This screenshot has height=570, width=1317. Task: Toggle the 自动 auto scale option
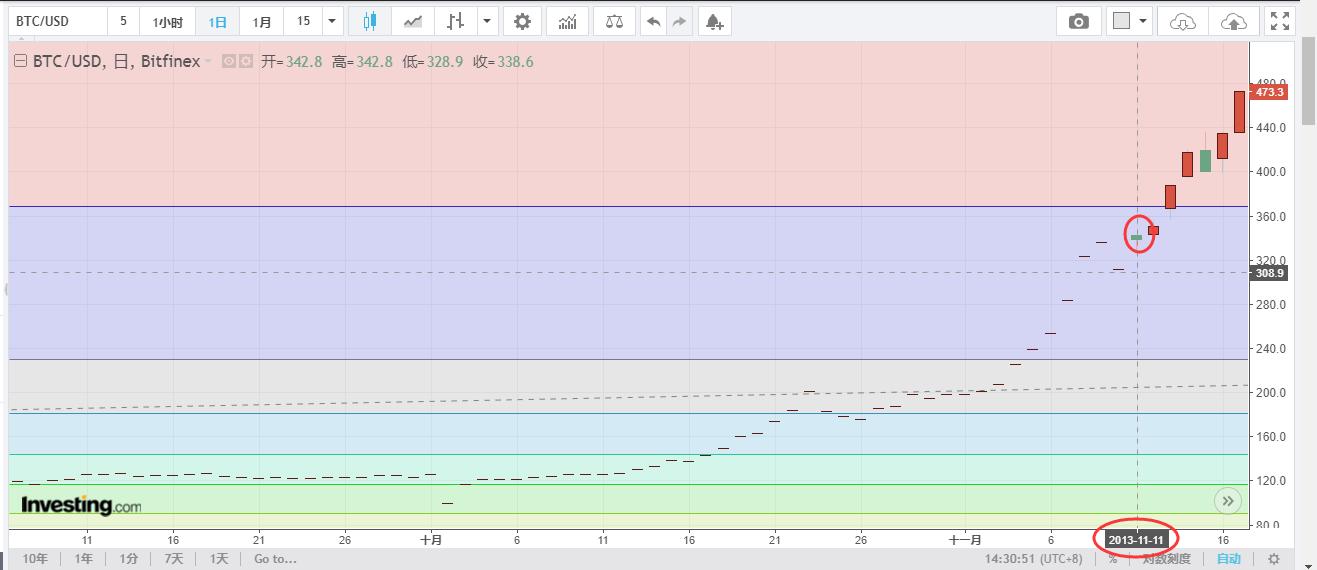[1229, 559]
